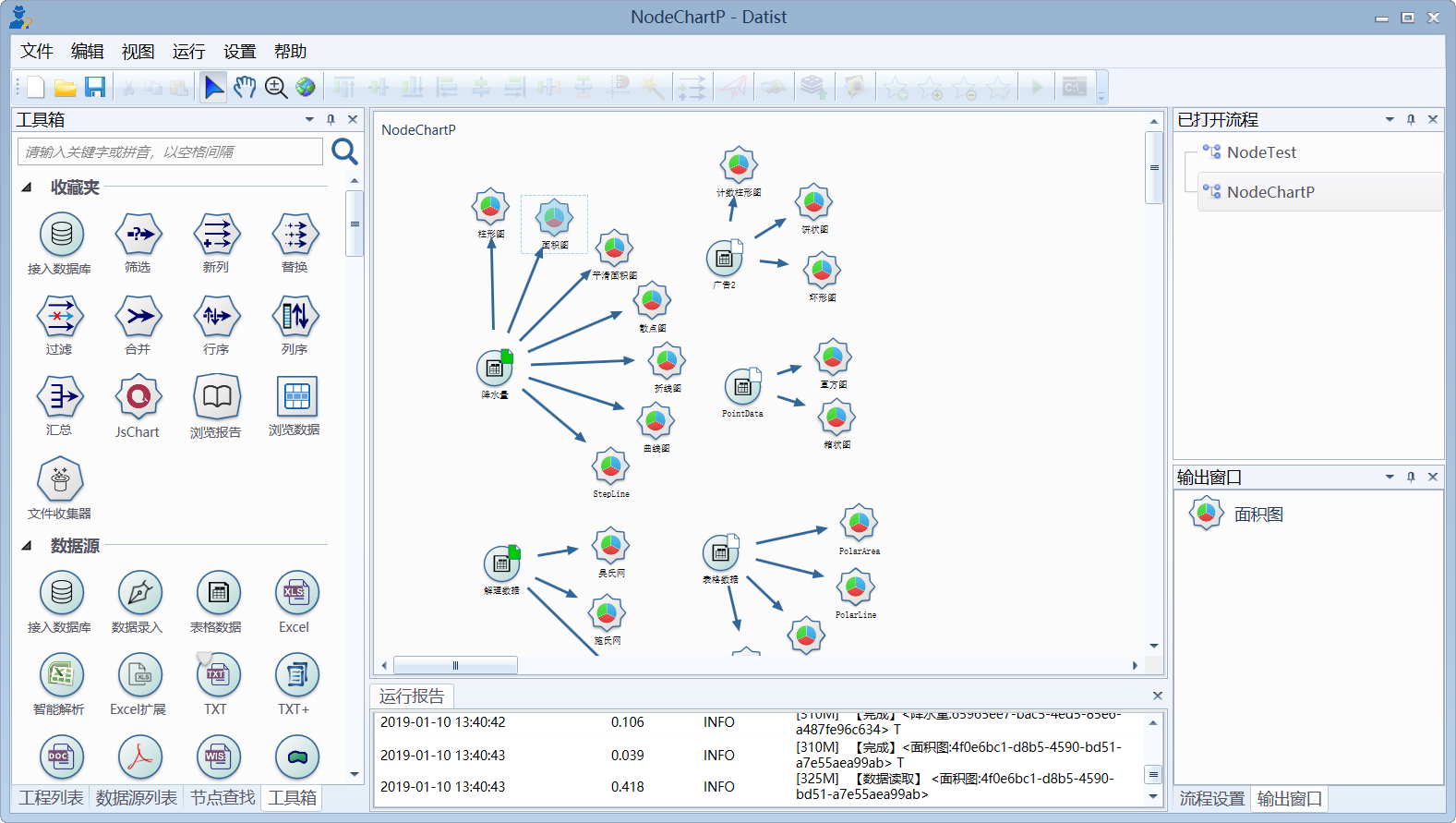1456x823 pixels.
Task: Select the 输出窗口 bottom tab
Action: pyautogui.click(x=1290, y=798)
